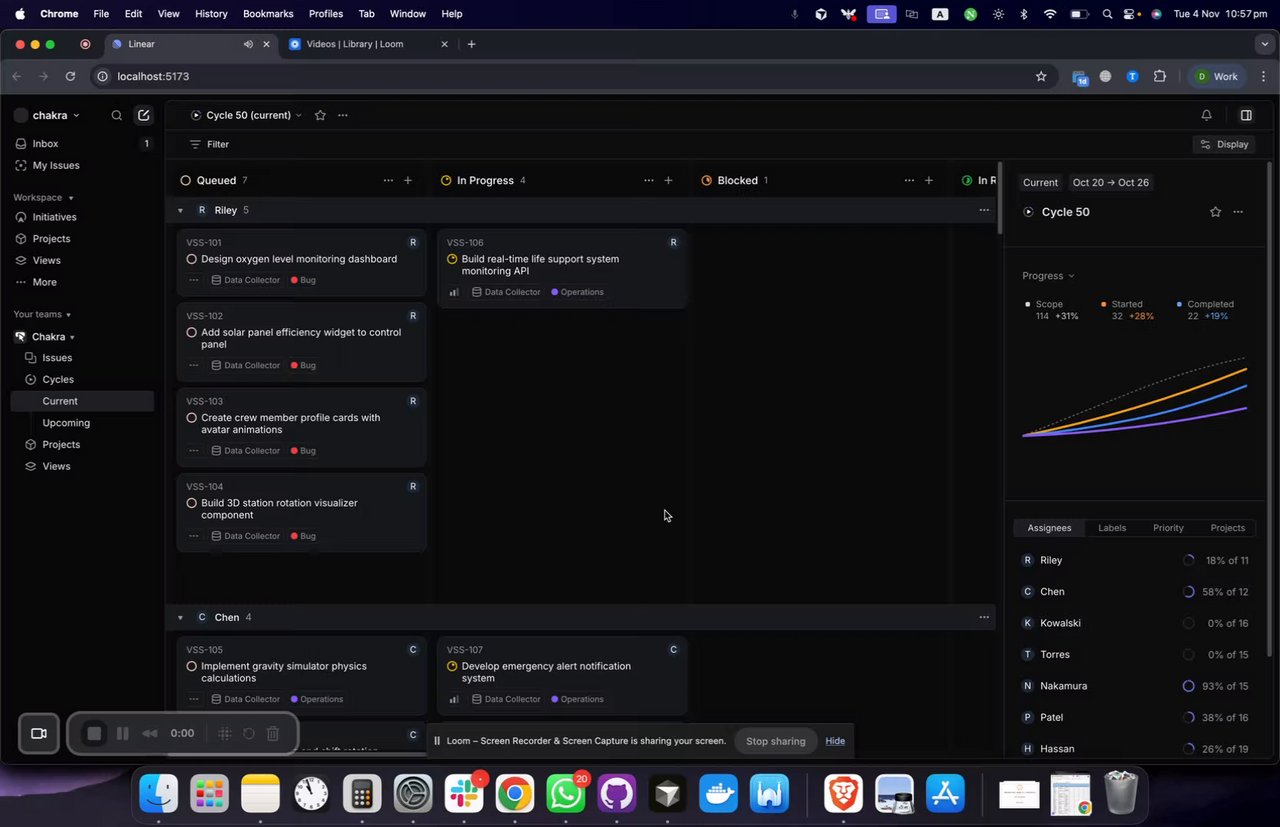This screenshot has width=1280, height=827.
Task: Open Chen group row options menu
Action: (x=984, y=617)
